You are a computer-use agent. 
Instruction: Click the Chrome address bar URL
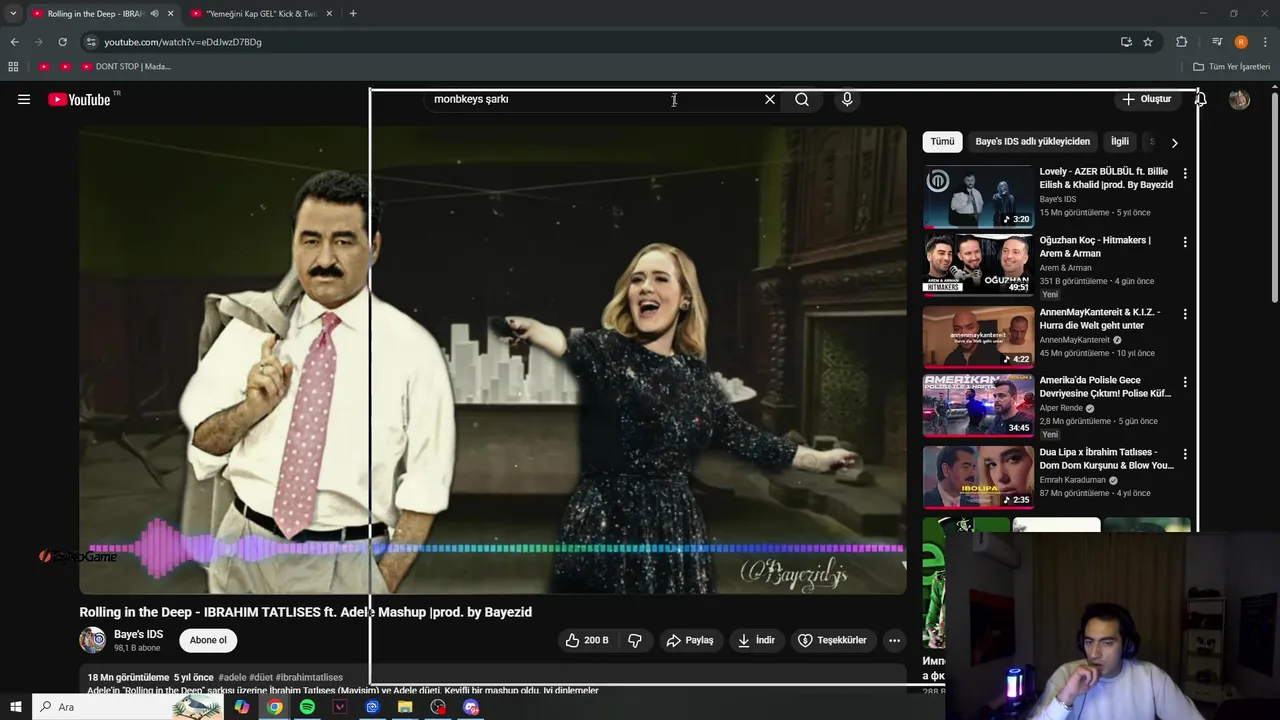183,42
